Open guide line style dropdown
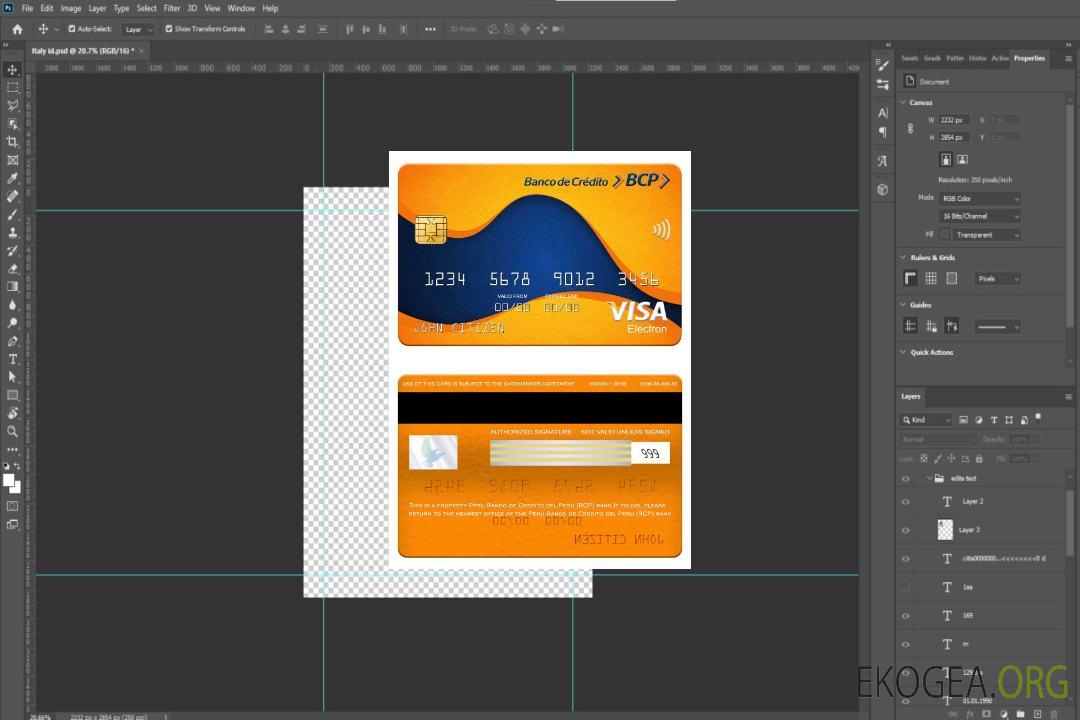Image resolution: width=1080 pixels, height=720 pixels. pyautogui.click(x=997, y=327)
